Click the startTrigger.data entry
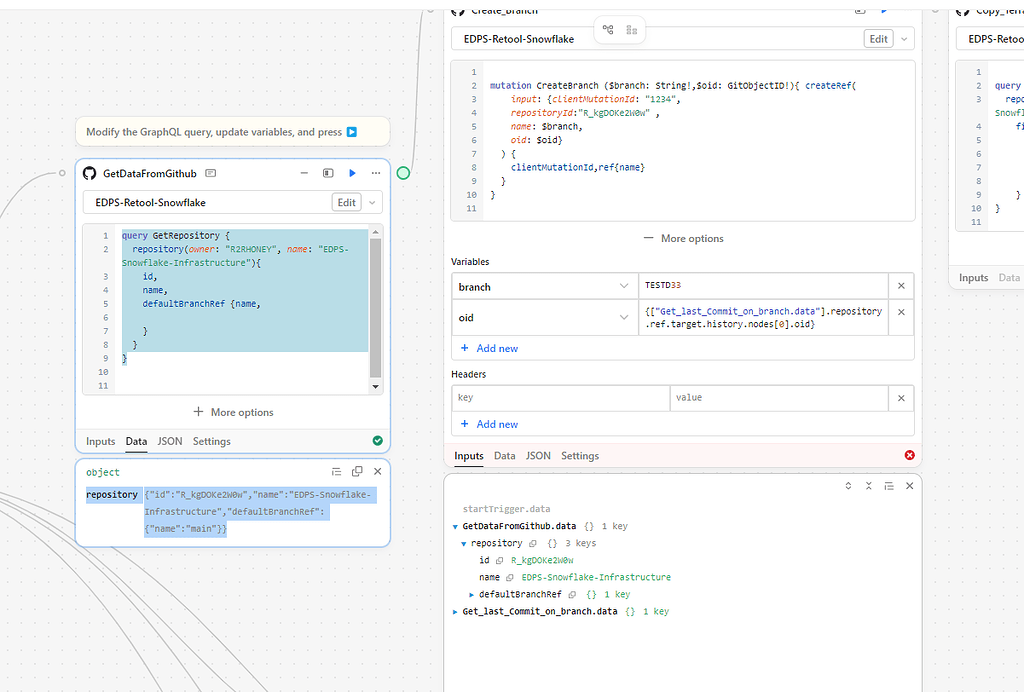This screenshot has width=1024, height=692. pos(506,509)
